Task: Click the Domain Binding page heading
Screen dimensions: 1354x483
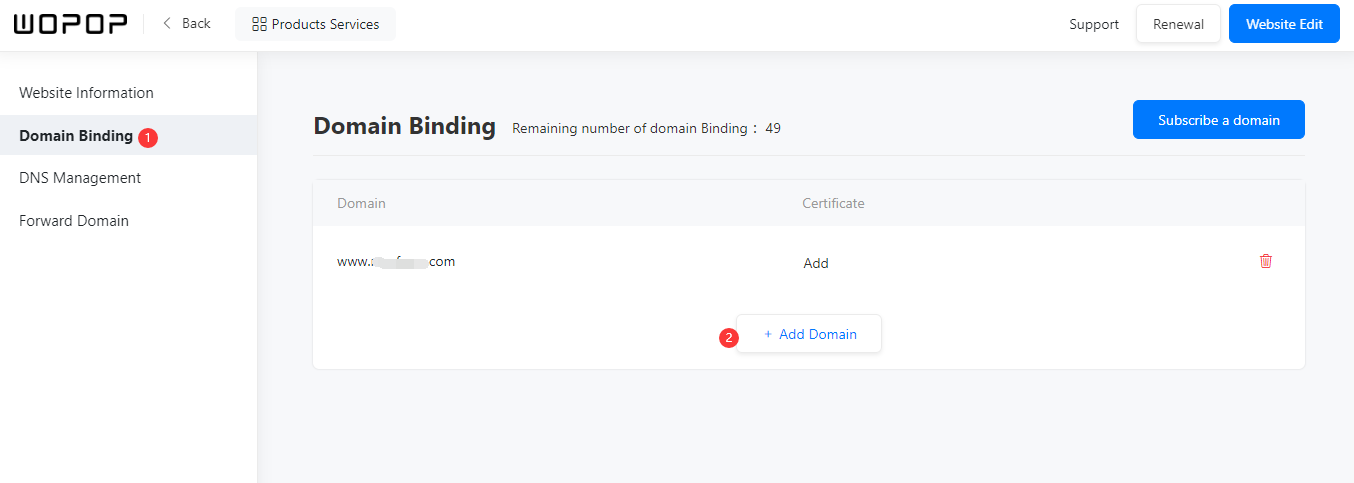Action: pyautogui.click(x=404, y=126)
